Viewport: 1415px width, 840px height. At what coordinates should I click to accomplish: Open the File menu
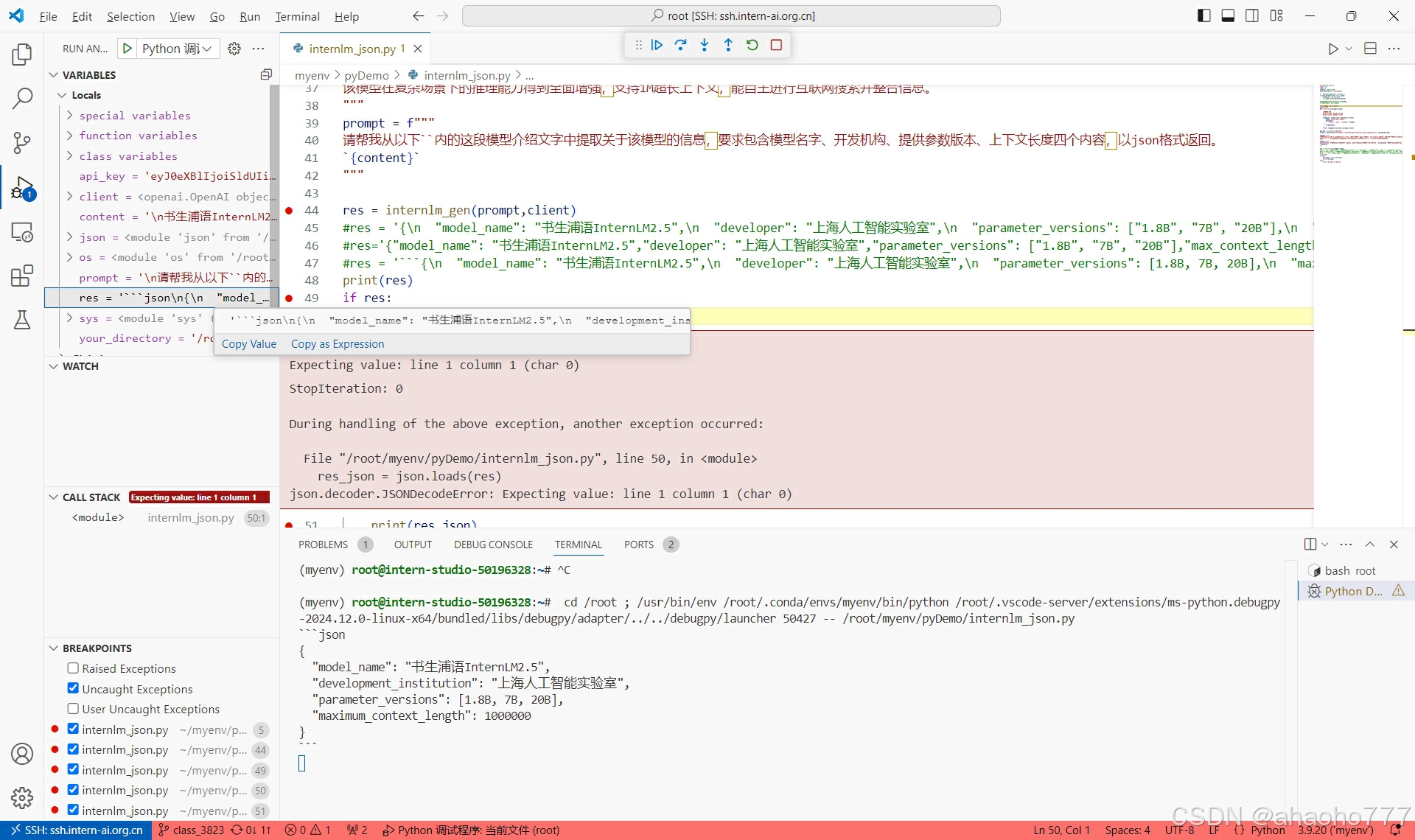[48, 16]
